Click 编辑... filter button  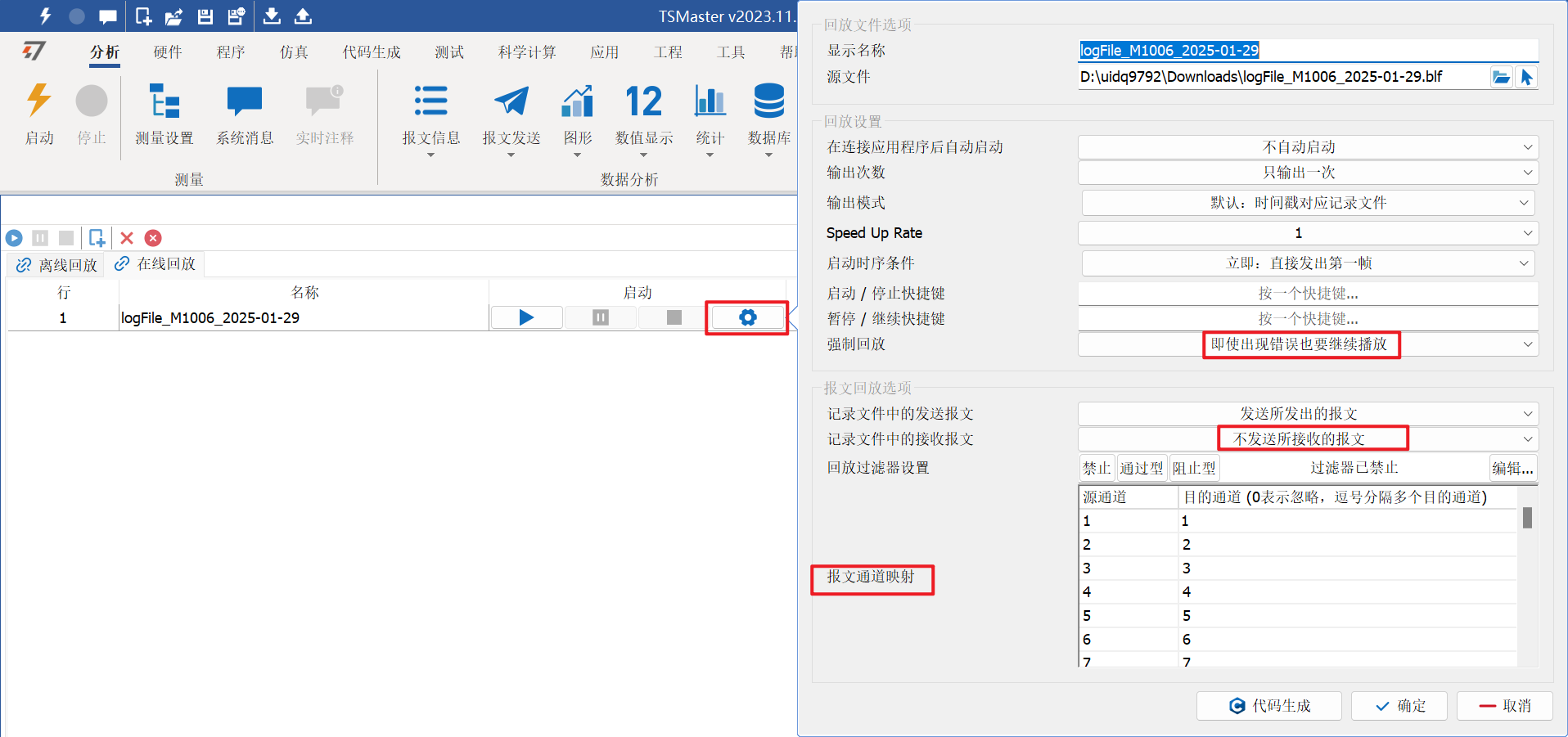1512,468
